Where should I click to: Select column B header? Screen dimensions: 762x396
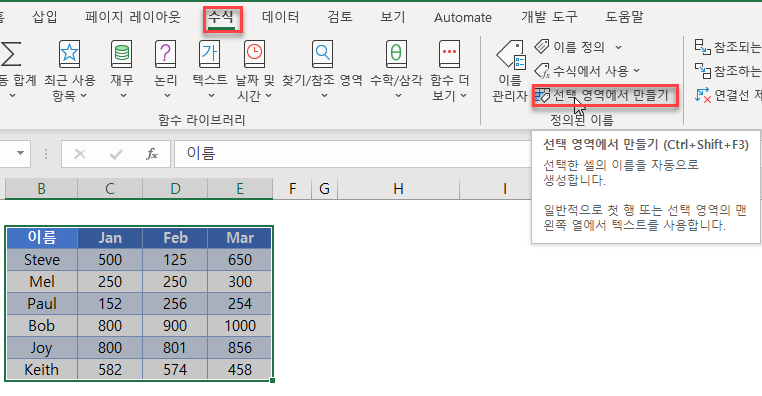tap(41, 189)
